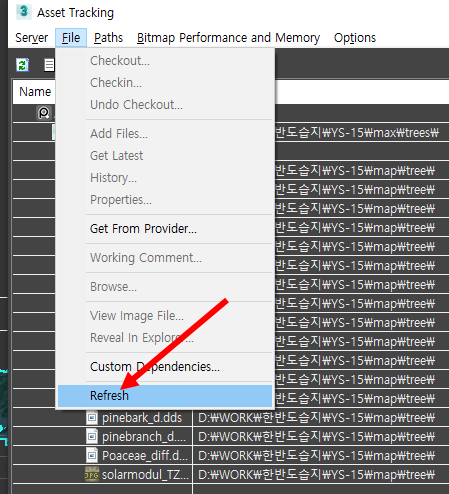Close the File menu by clicking File

(x=71, y=38)
